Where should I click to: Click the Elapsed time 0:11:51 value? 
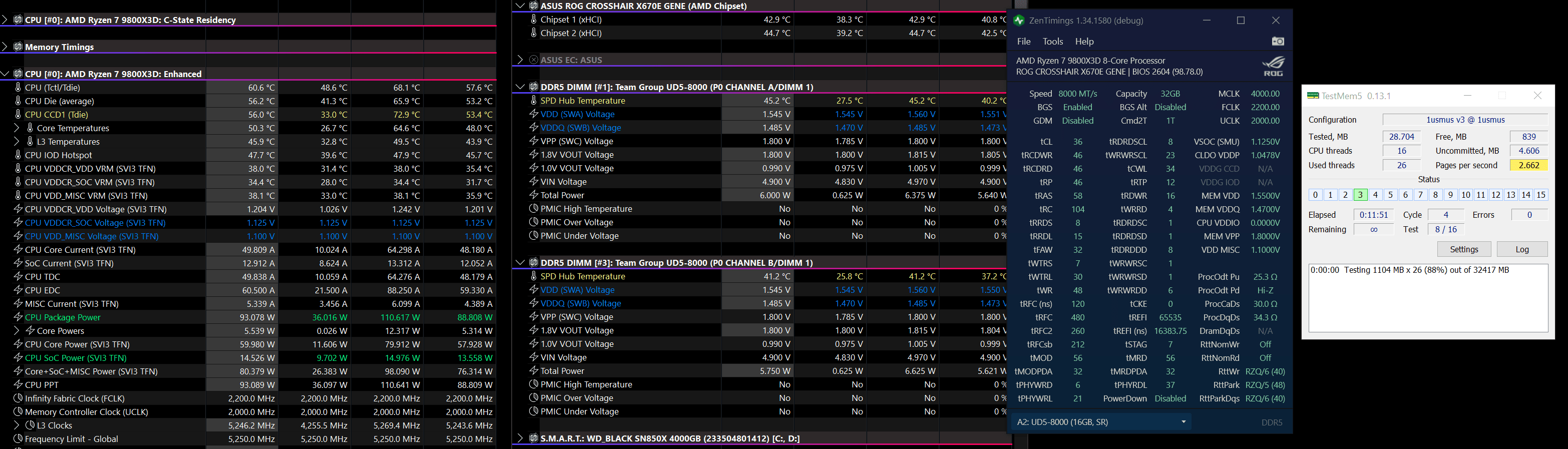[1374, 215]
